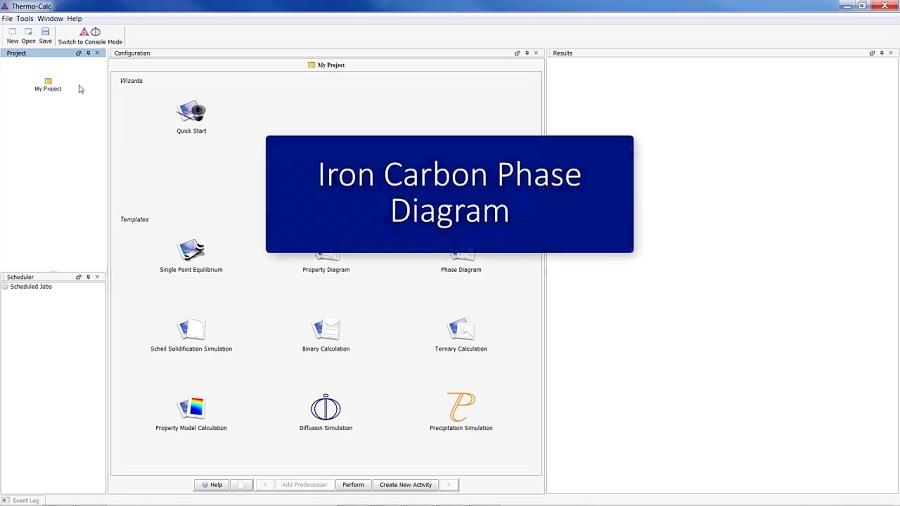This screenshot has height=506, width=900.
Task: Save the project using toolbar icon
Action: click(45, 35)
